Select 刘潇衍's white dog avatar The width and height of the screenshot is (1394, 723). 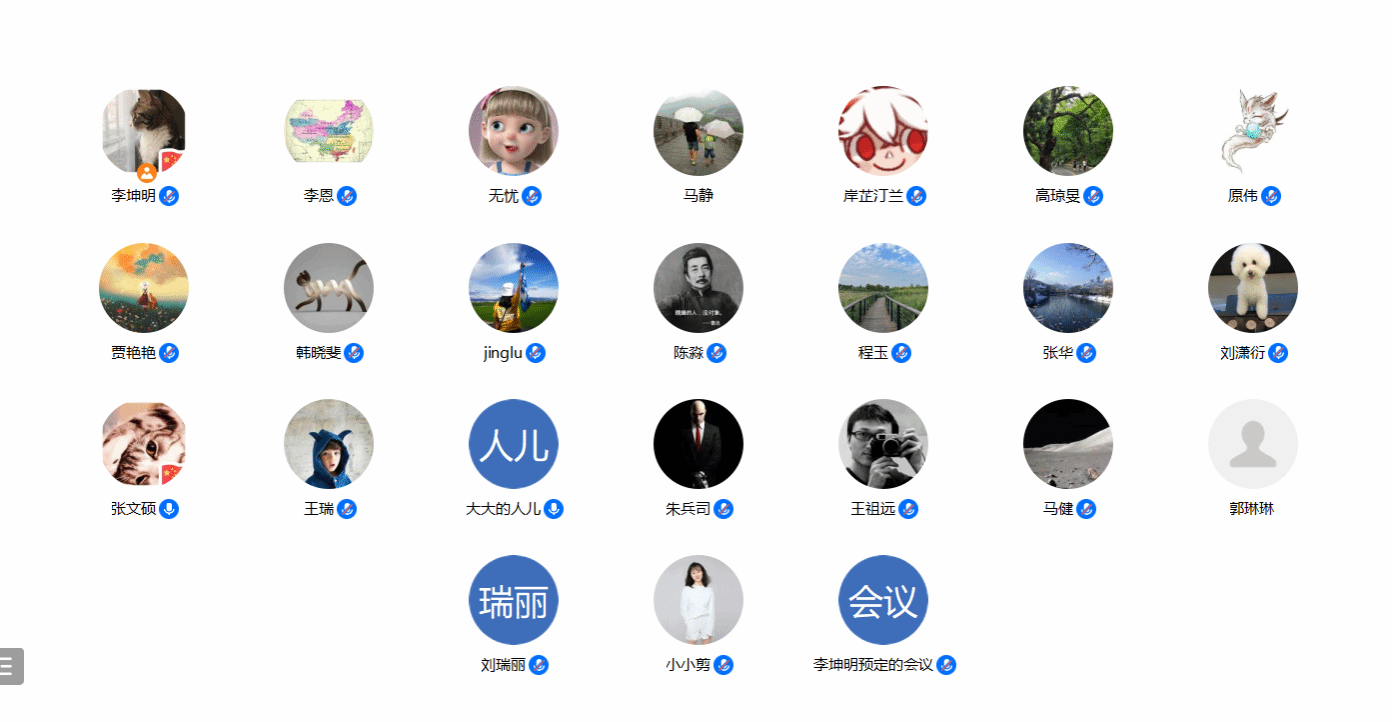tap(1253, 288)
